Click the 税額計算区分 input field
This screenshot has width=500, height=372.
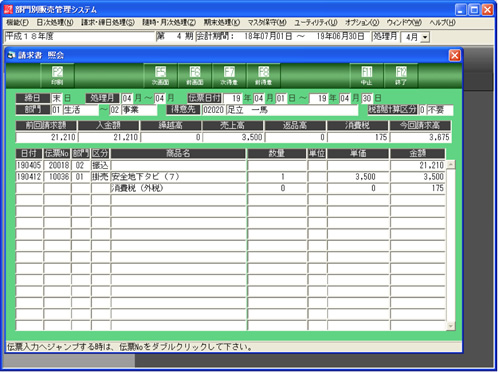pyautogui.click(x=422, y=110)
